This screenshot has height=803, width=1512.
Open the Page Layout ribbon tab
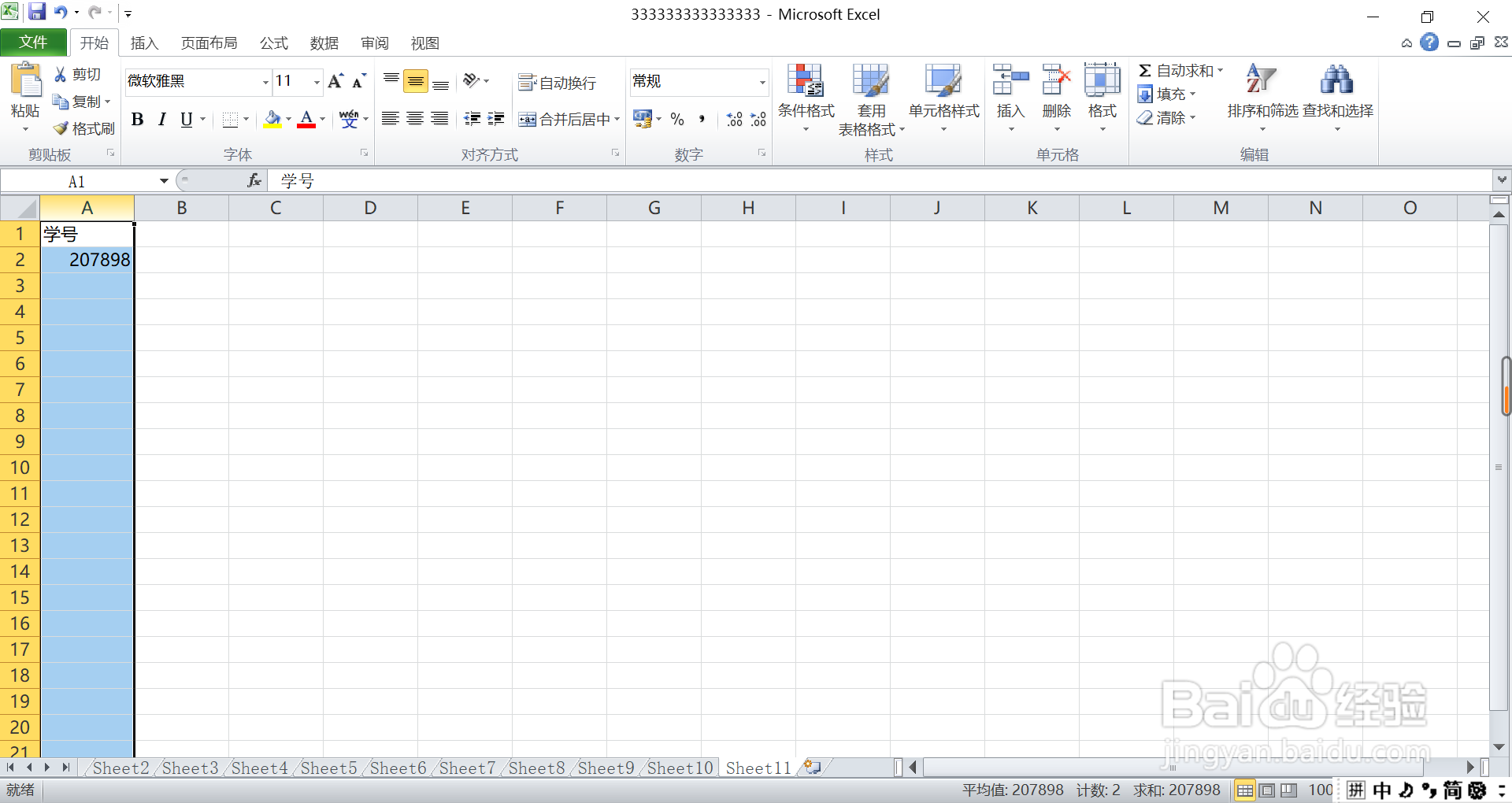(x=209, y=43)
